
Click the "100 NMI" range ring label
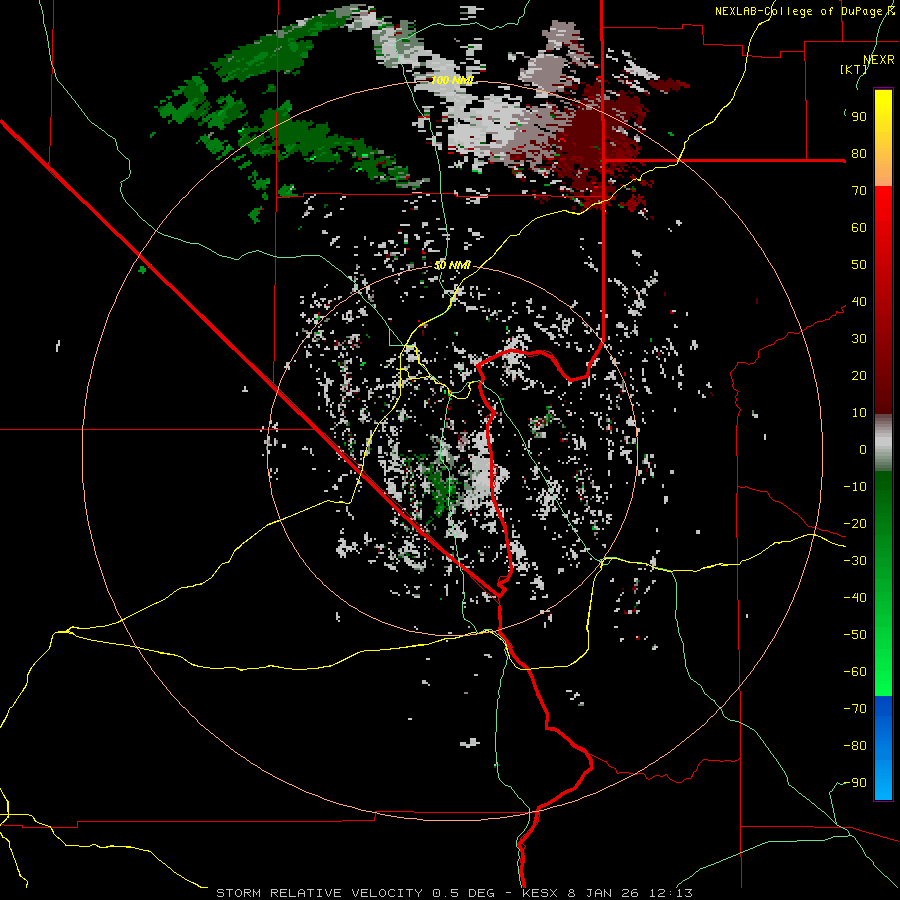(x=452, y=80)
